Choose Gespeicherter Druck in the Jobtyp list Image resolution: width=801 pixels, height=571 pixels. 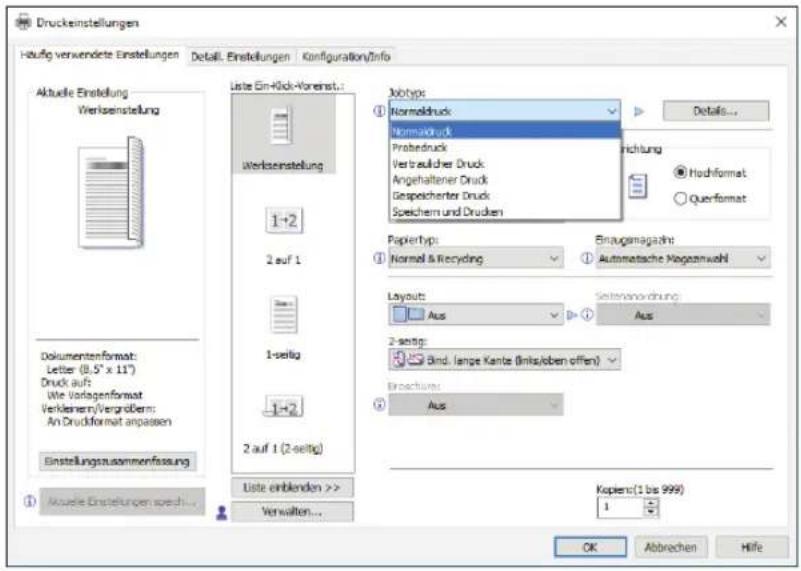coord(505,196)
